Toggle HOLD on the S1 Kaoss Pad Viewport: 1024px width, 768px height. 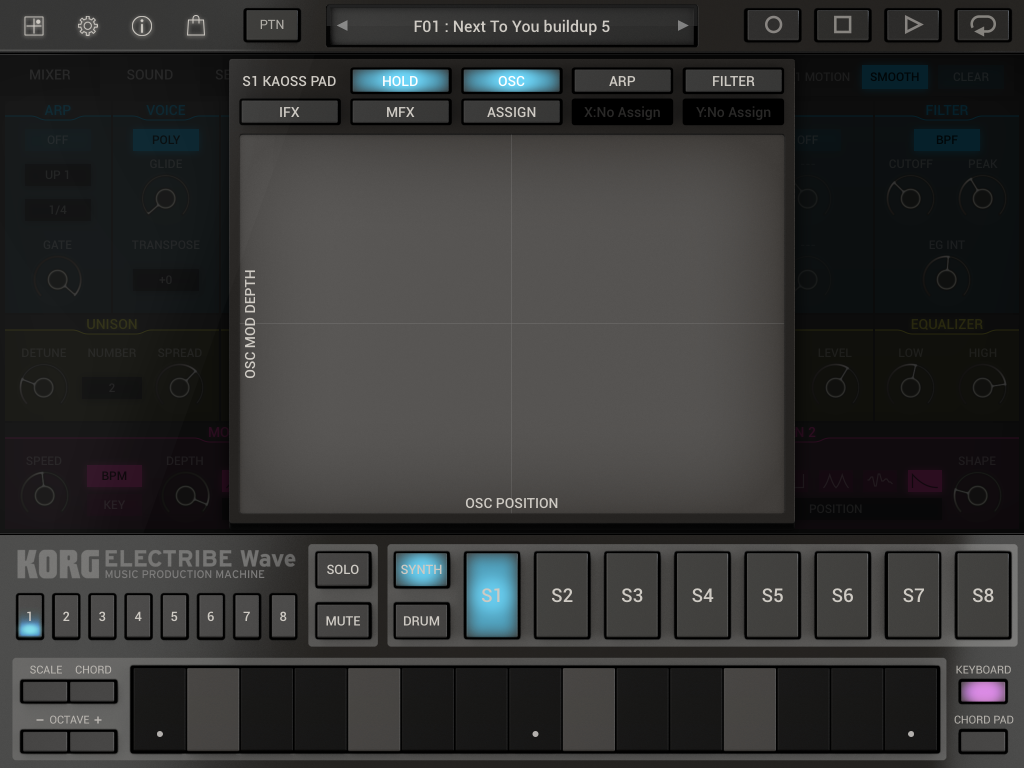click(400, 80)
